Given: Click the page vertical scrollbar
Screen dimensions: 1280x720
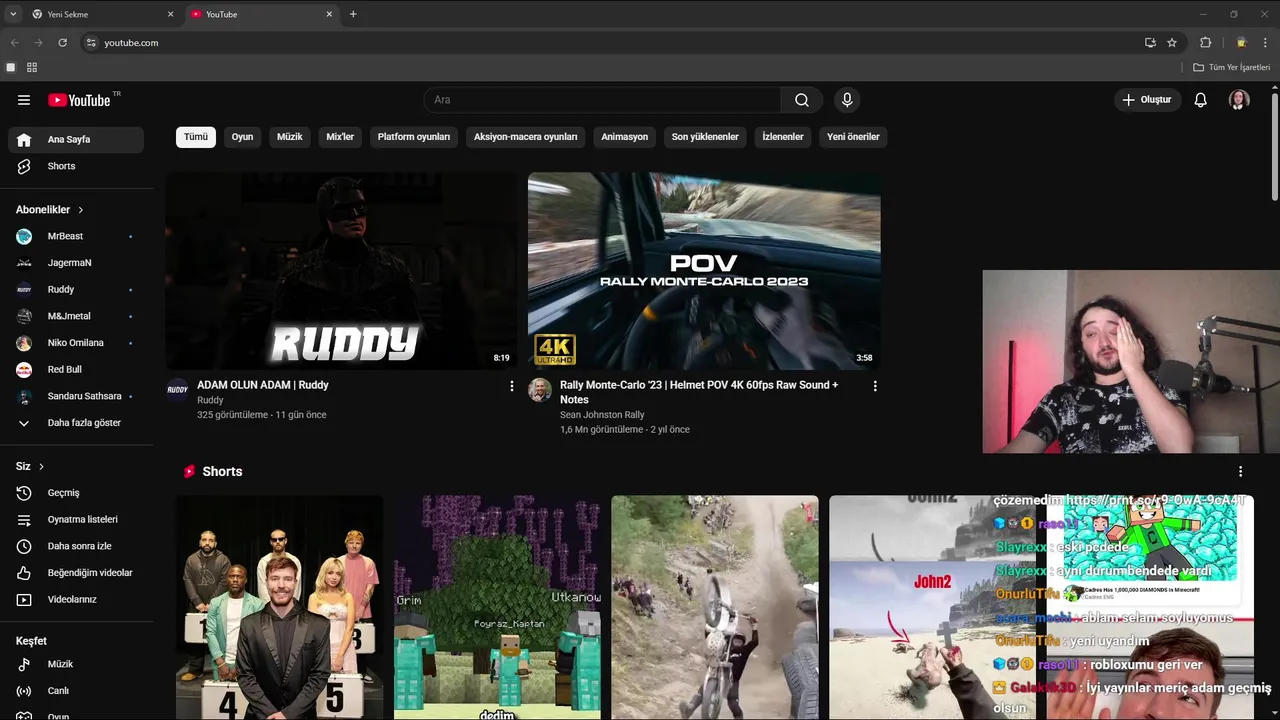Looking at the screenshot, I should click(x=1275, y=146).
